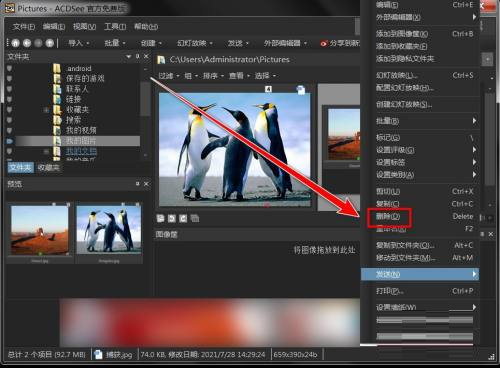
Task: Switch to the 文件夹 tab at panel bottom
Action: pos(21,167)
